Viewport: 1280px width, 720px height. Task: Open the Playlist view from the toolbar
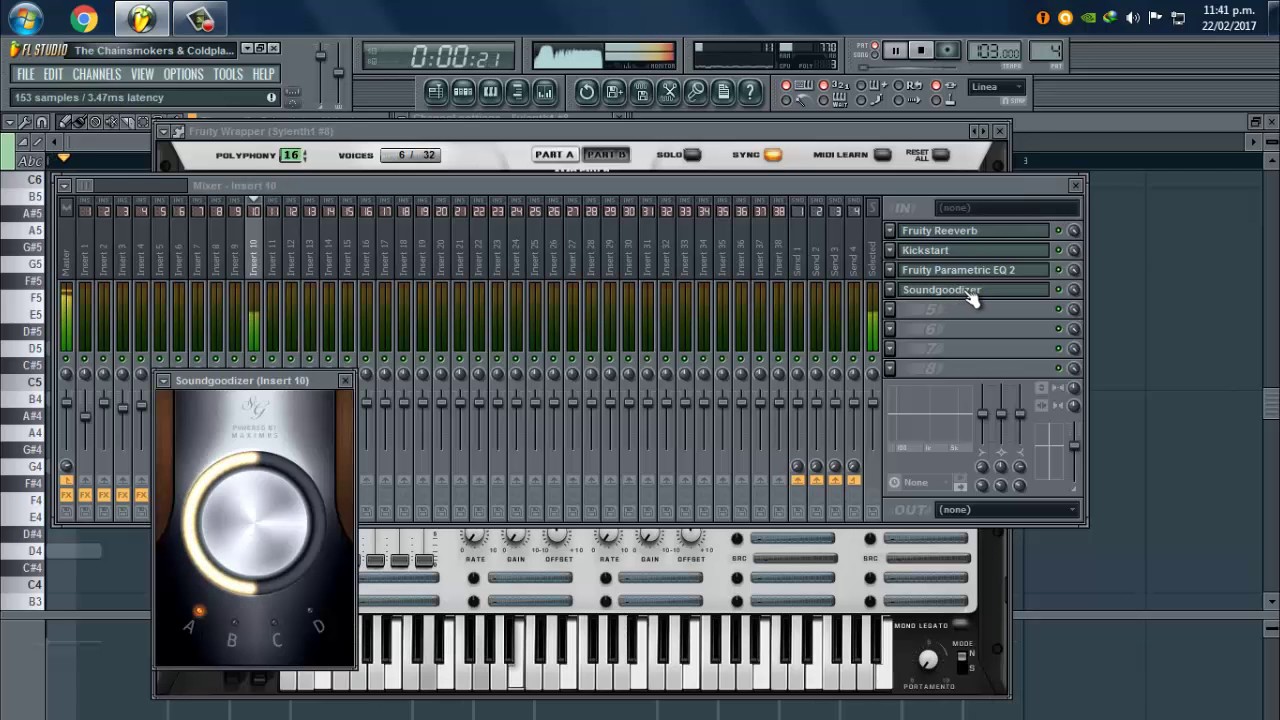[x=436, y=92]
